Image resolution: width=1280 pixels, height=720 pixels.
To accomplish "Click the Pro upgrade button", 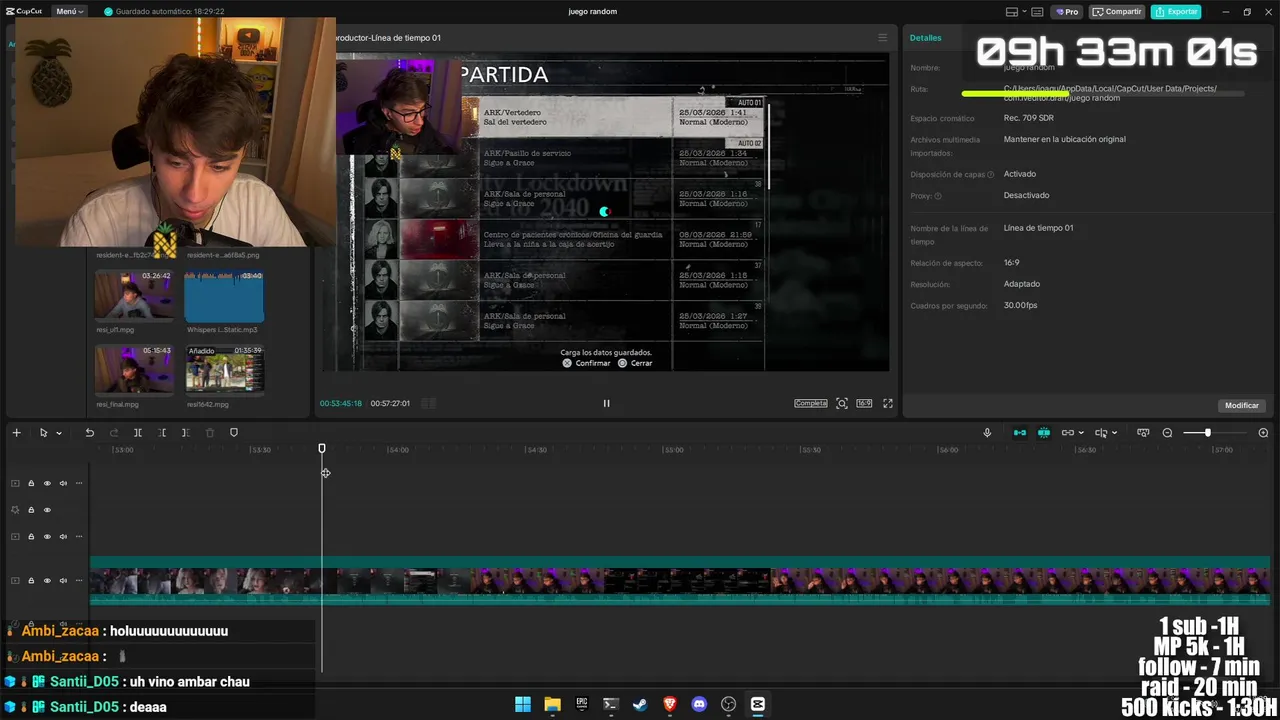I will pyautogui.click(x=1067, y=12).
